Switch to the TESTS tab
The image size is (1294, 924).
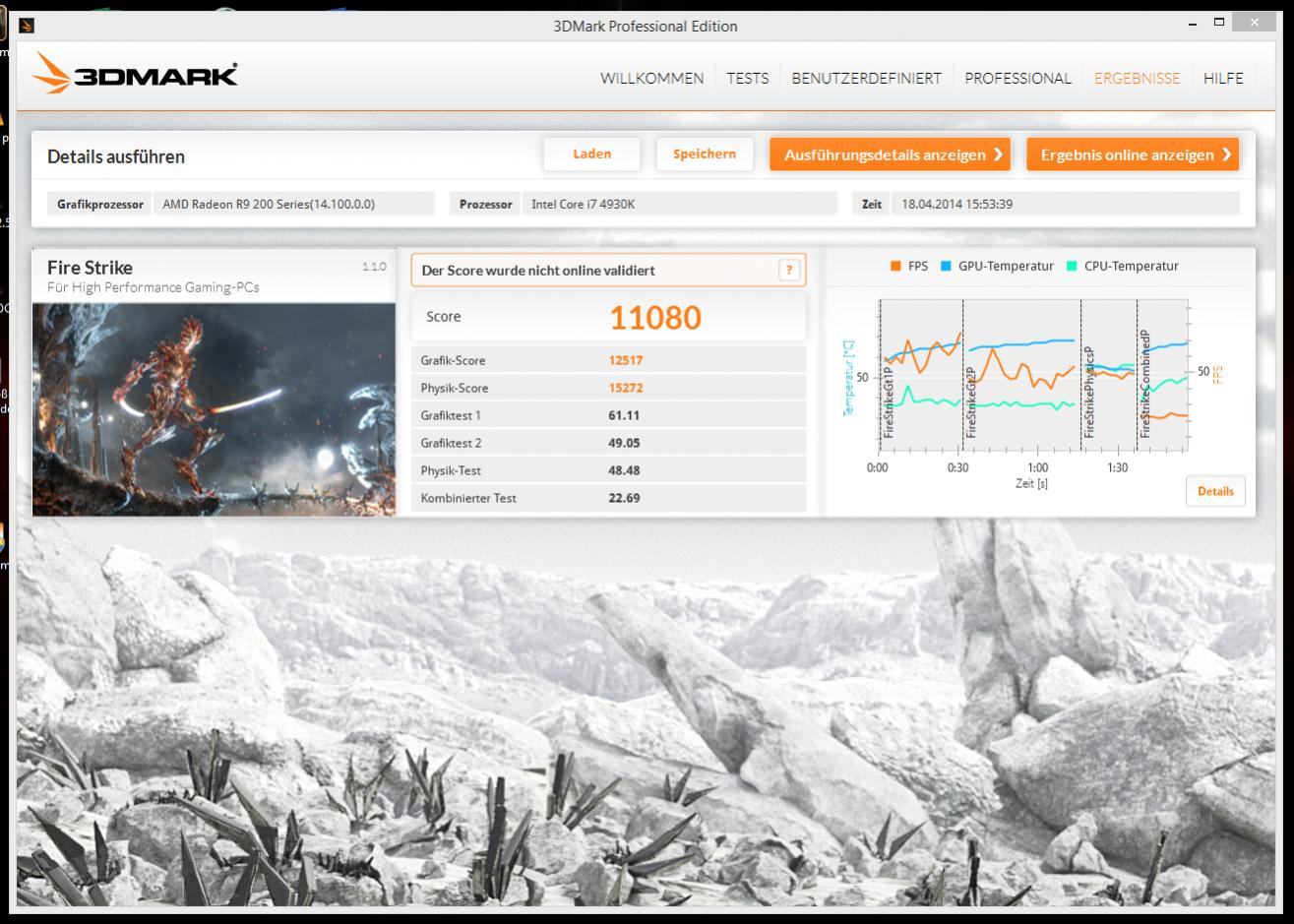pyautogui.click(x=748, y=79)
